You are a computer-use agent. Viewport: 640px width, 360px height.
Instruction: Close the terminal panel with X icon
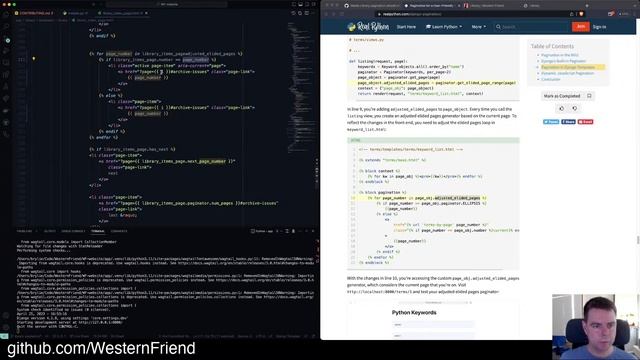313,231
